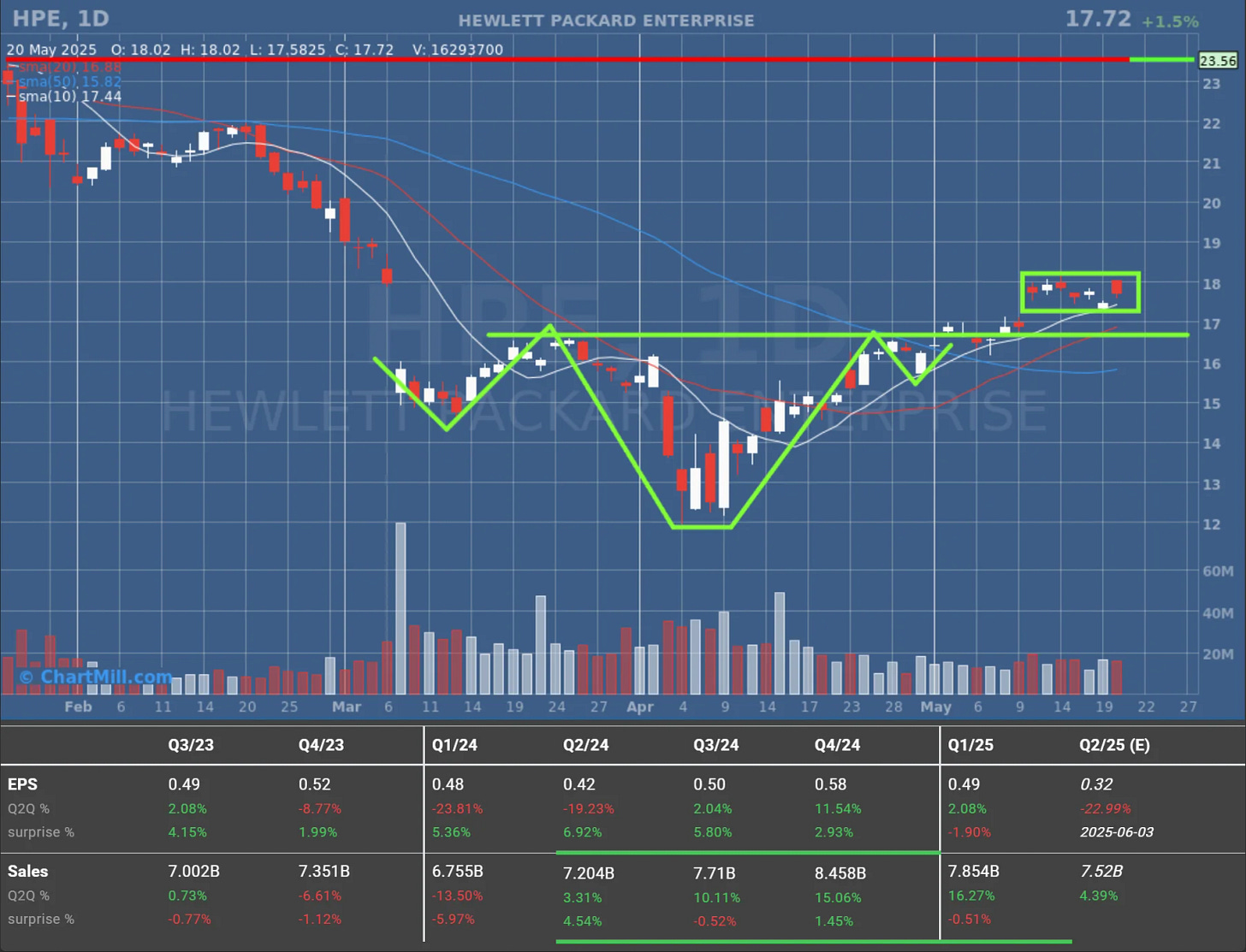Click the -8.77% EPS Q2Q change
Image resolution: width=1246 pixels, height=952 pixels.
(x=320, y=809)
